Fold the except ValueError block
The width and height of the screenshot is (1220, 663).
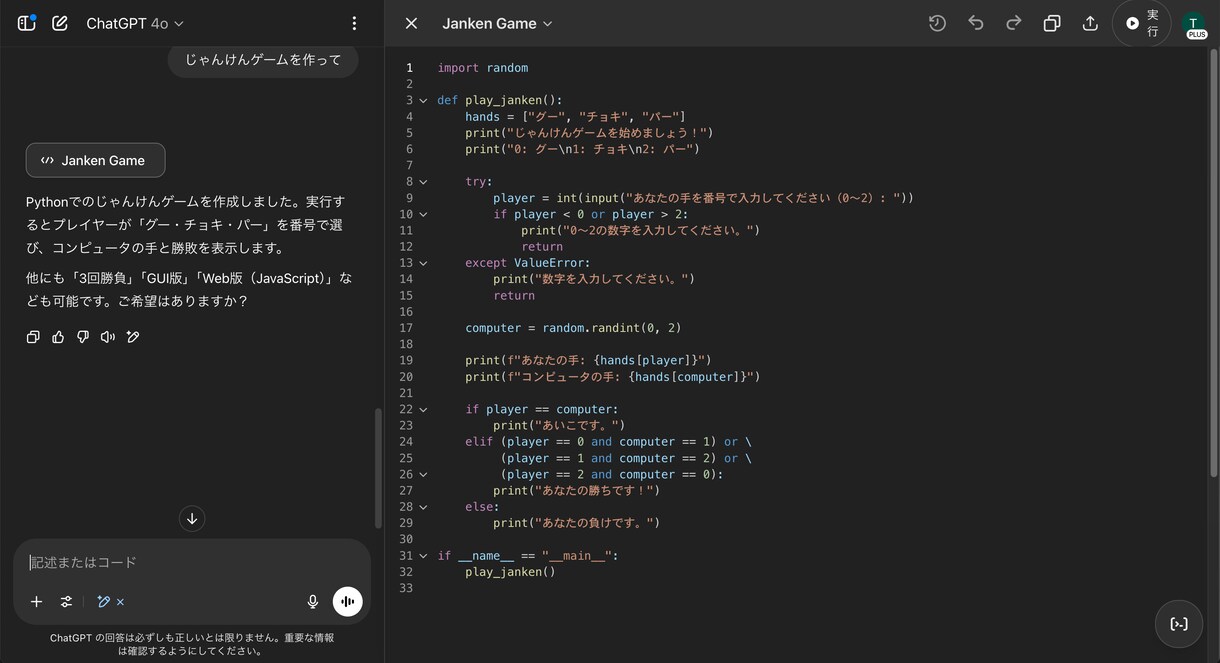(x=423, y=263)
